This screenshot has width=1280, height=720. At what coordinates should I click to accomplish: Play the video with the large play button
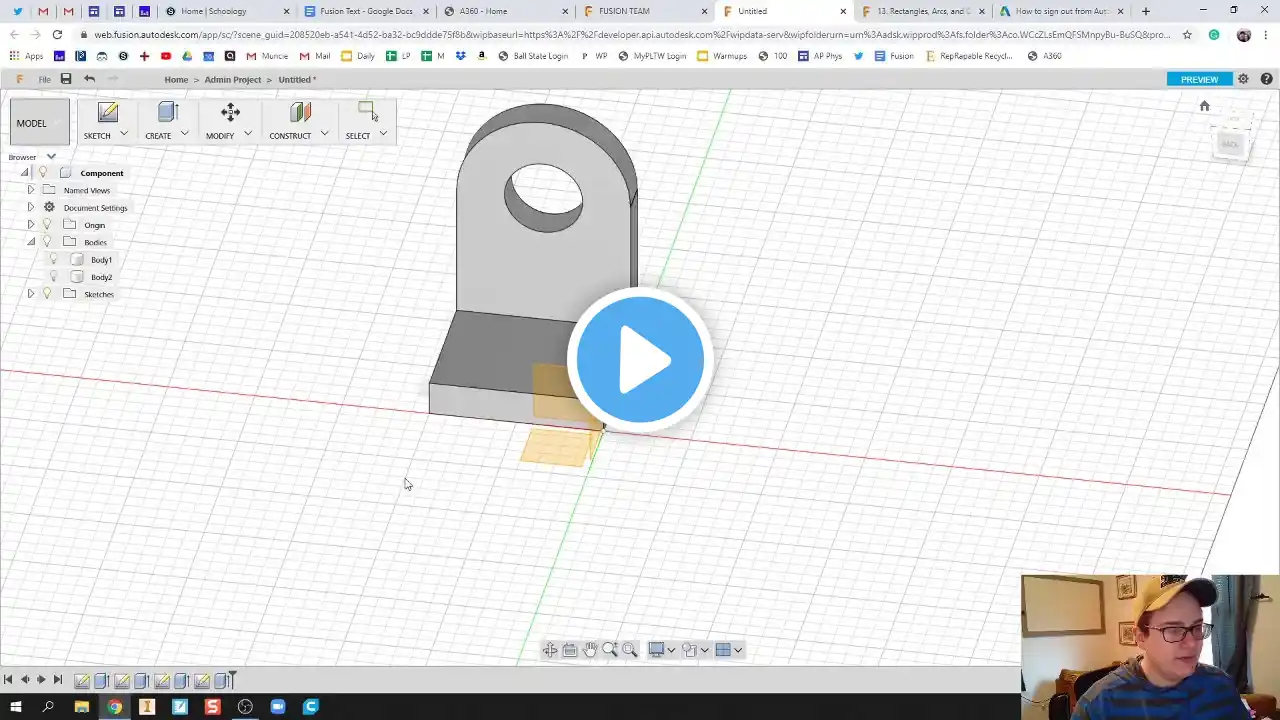pyautogui.click(x=640, y=359)
